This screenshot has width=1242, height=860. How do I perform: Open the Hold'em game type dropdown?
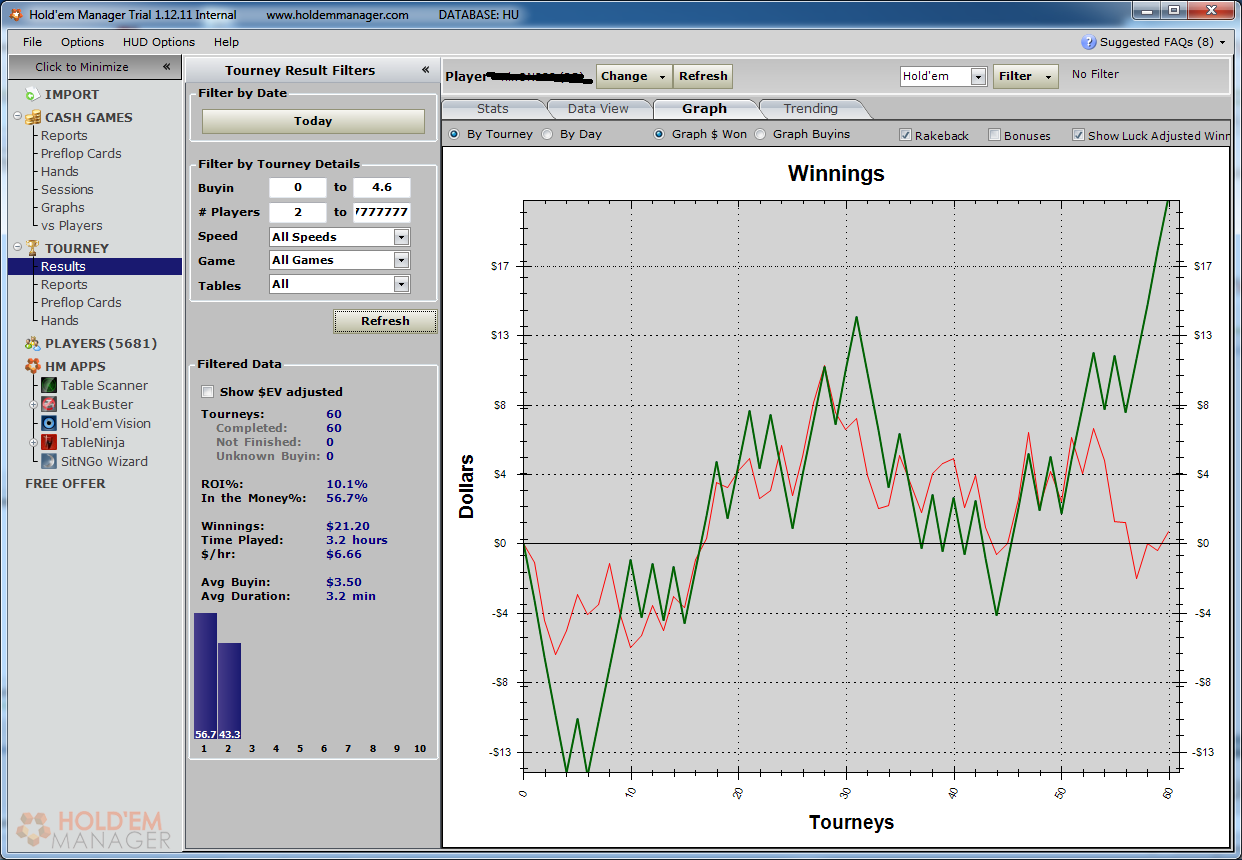click(977, 76)
